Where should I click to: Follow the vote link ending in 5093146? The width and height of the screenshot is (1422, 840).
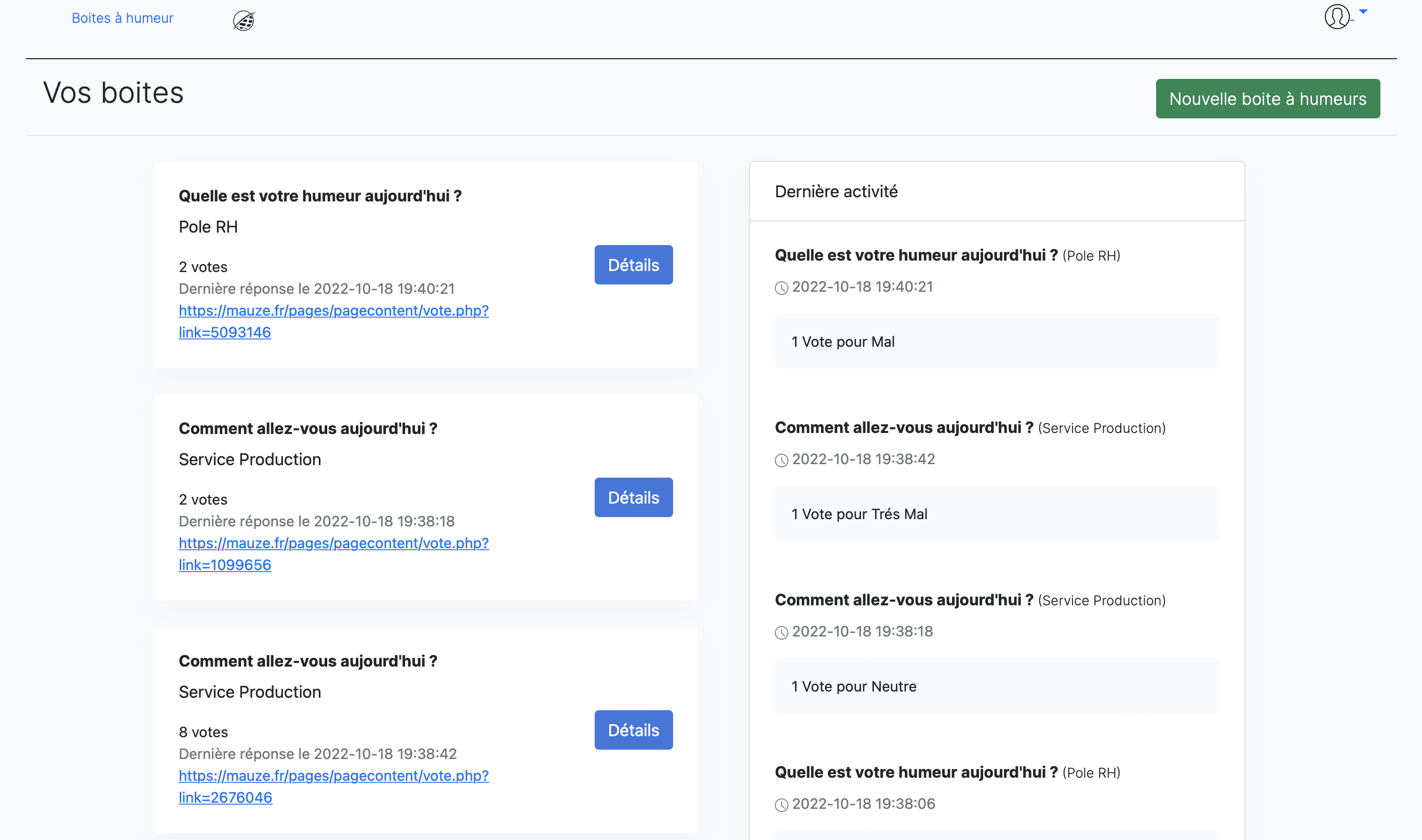click(x=333, y=321)
